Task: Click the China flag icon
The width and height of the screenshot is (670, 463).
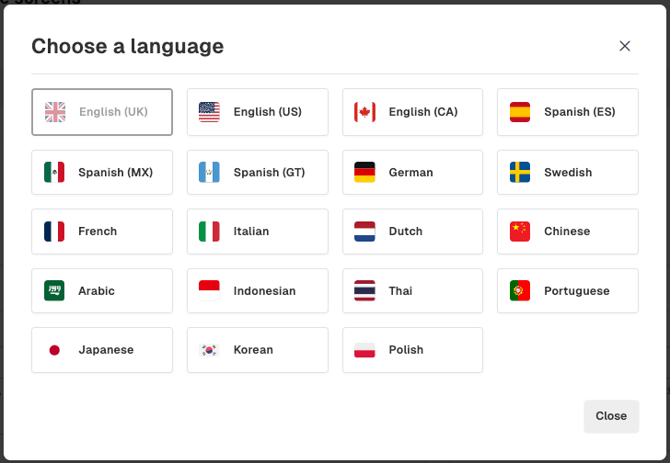Action: (520, 231)
